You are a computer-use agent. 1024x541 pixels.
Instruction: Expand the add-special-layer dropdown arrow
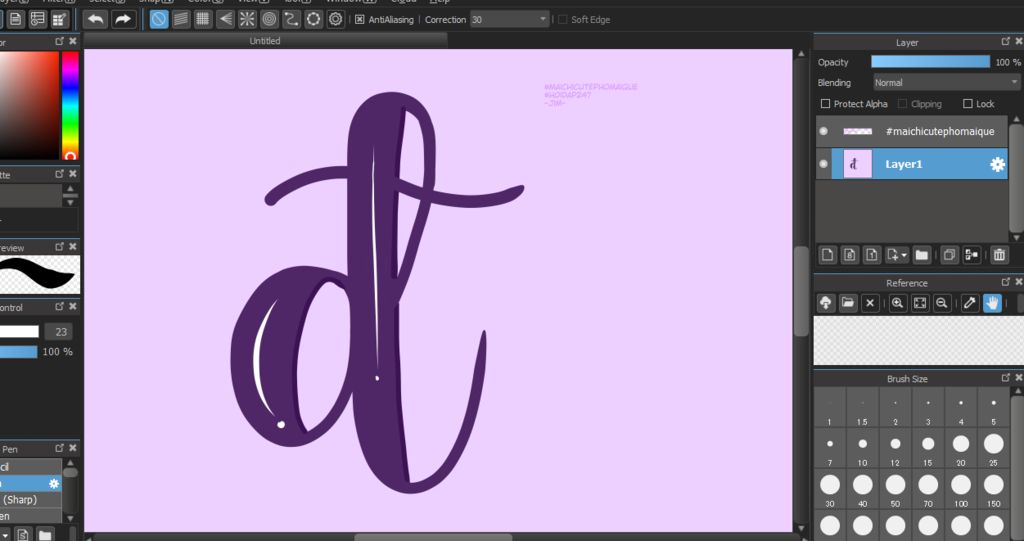(904, 255)
